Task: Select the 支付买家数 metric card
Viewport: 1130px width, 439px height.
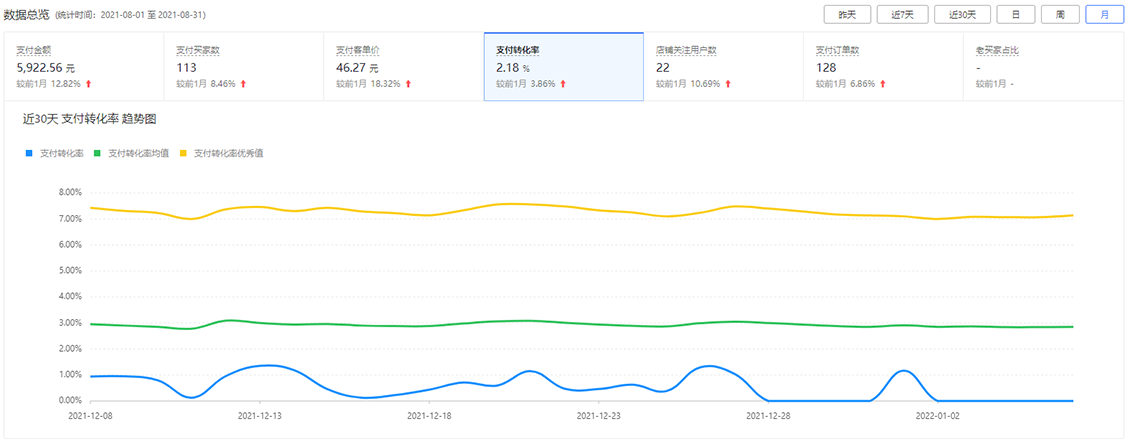Action: [244, 66]
